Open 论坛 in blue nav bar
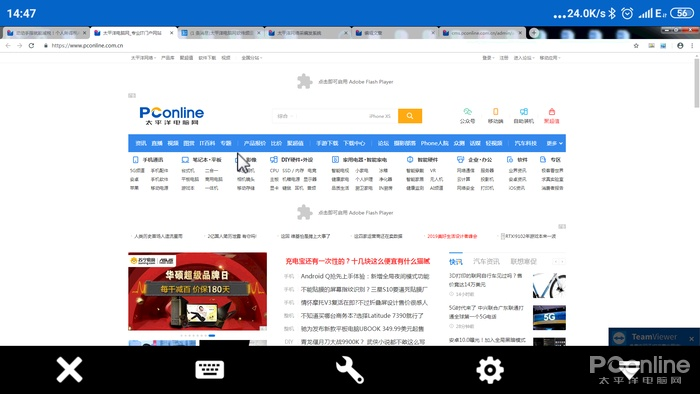Viewport: 700px width, 394px height. tap(383, 143)
